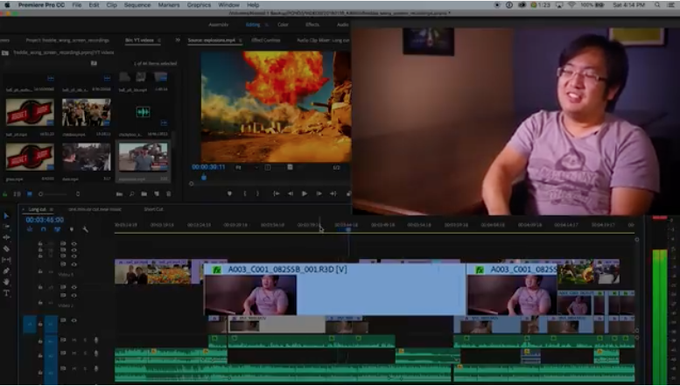Click the Find magnifier in project panel
The image size is (680, 386).
[x=131, y=194]
